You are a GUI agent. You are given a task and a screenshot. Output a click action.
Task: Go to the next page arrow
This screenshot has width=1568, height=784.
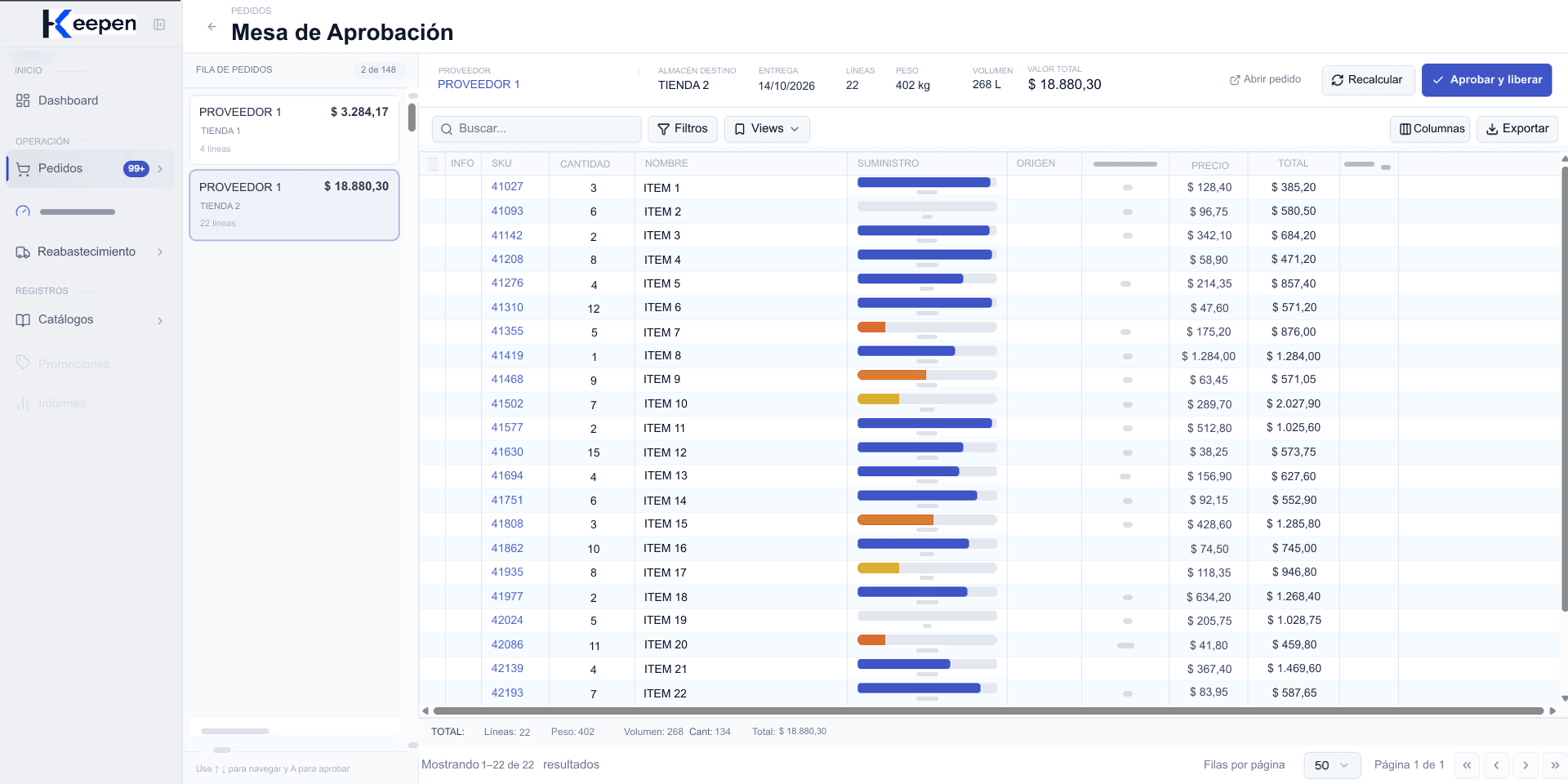(1526, 765)
